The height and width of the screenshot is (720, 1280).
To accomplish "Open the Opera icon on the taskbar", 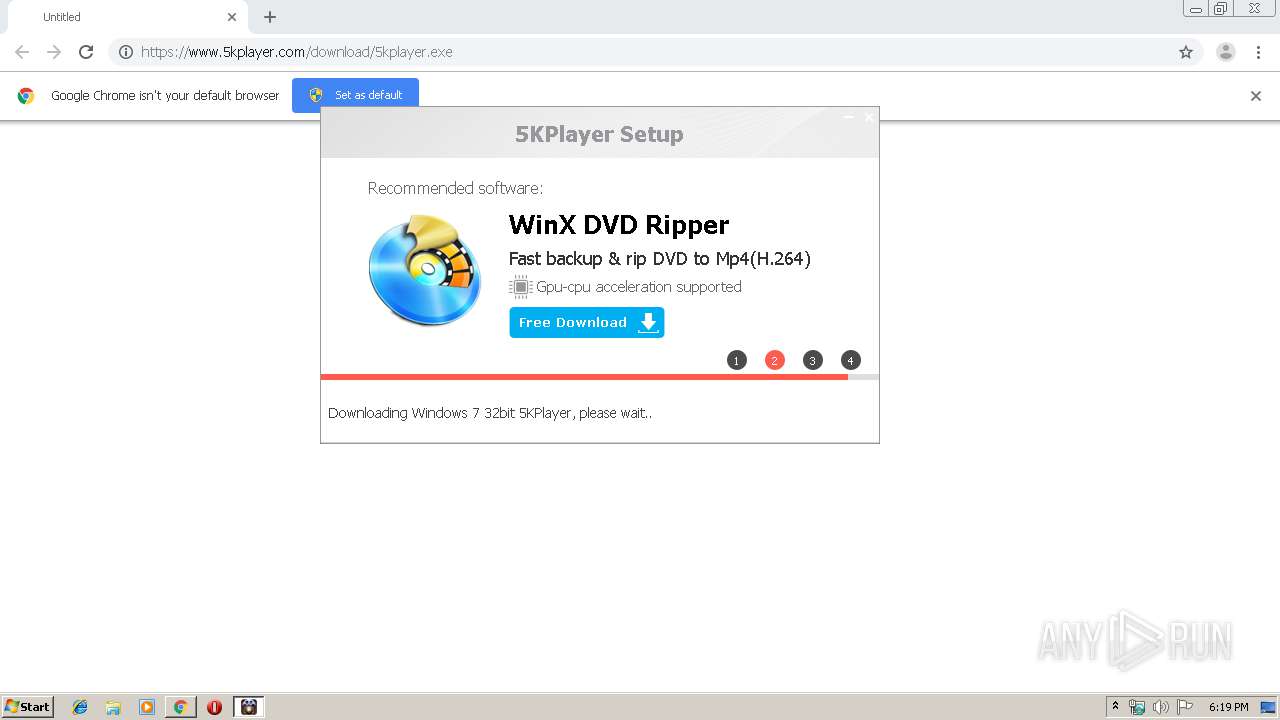I will (214, 707).
